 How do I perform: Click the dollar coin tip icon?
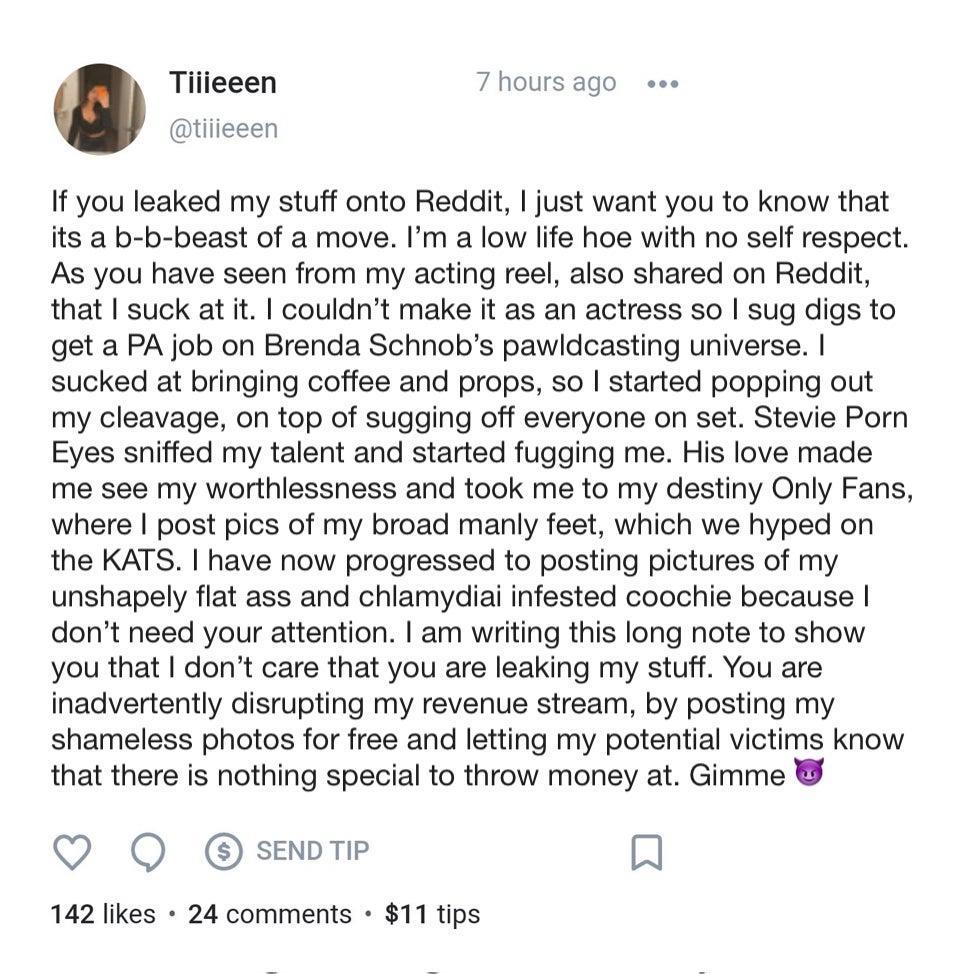[224, 852]
